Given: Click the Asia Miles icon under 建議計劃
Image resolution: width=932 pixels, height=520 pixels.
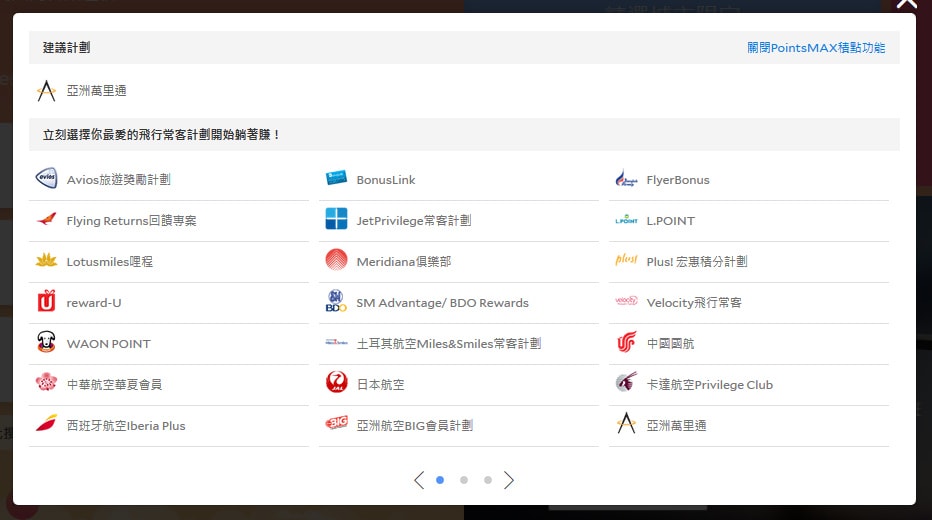Looking at the screenshot, I should pos(46,91).
